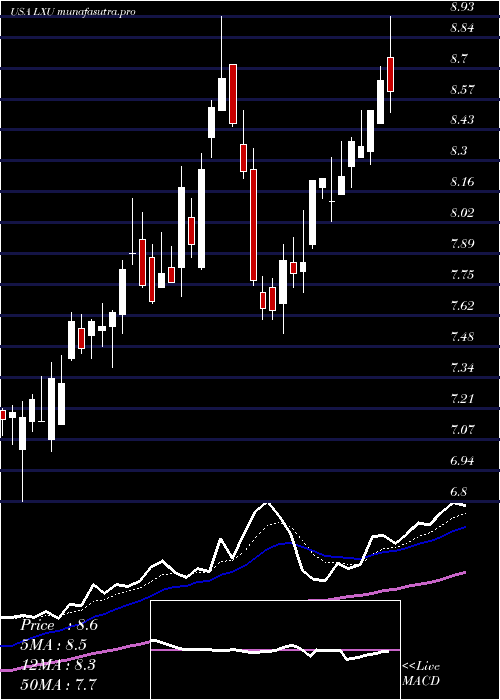500x700 pixels.
Task: Click the 'USA LXU munafasutra.pro' chart title
Action: (x=74, y=12)
